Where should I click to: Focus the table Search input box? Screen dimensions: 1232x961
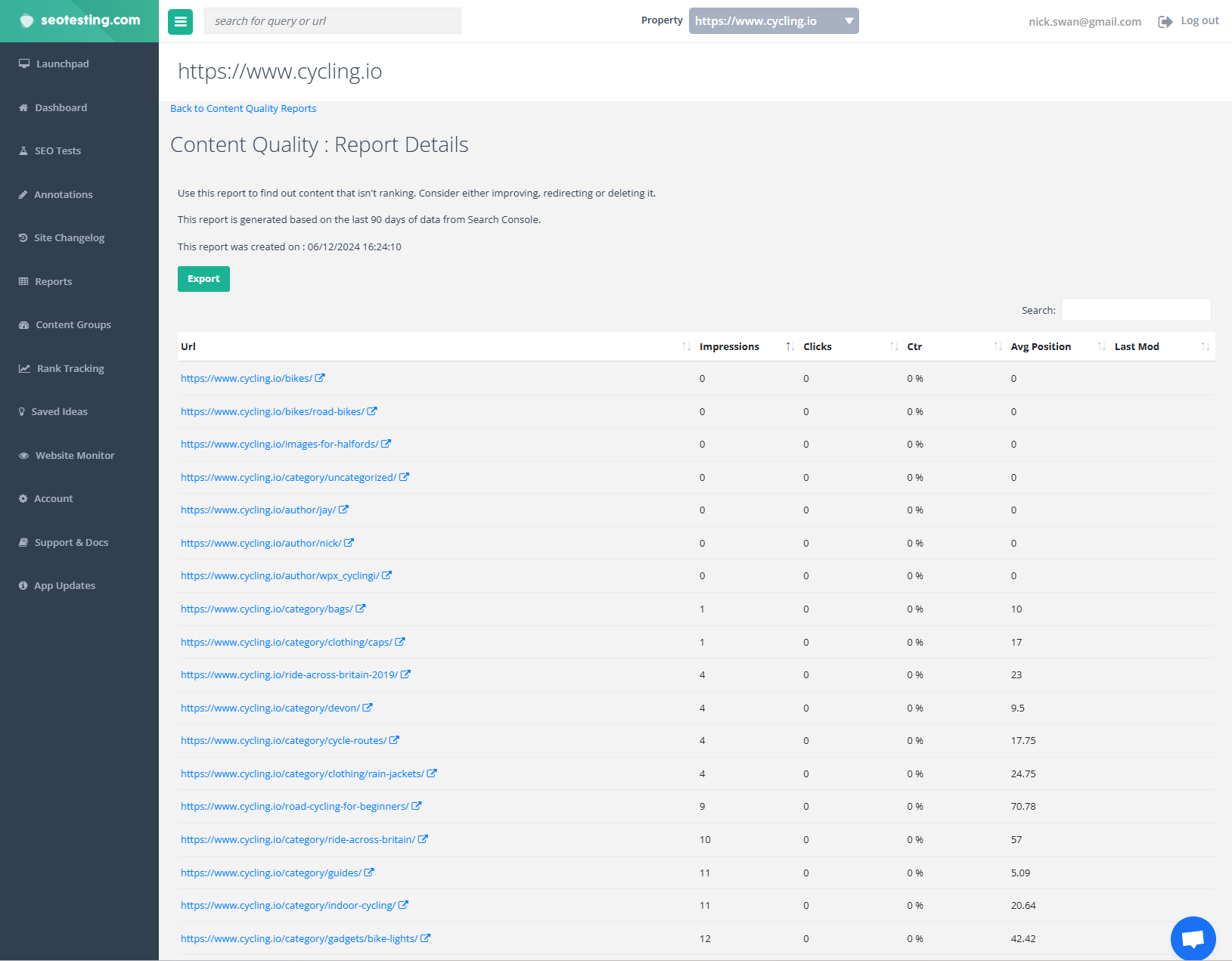tap(1136, 310)
